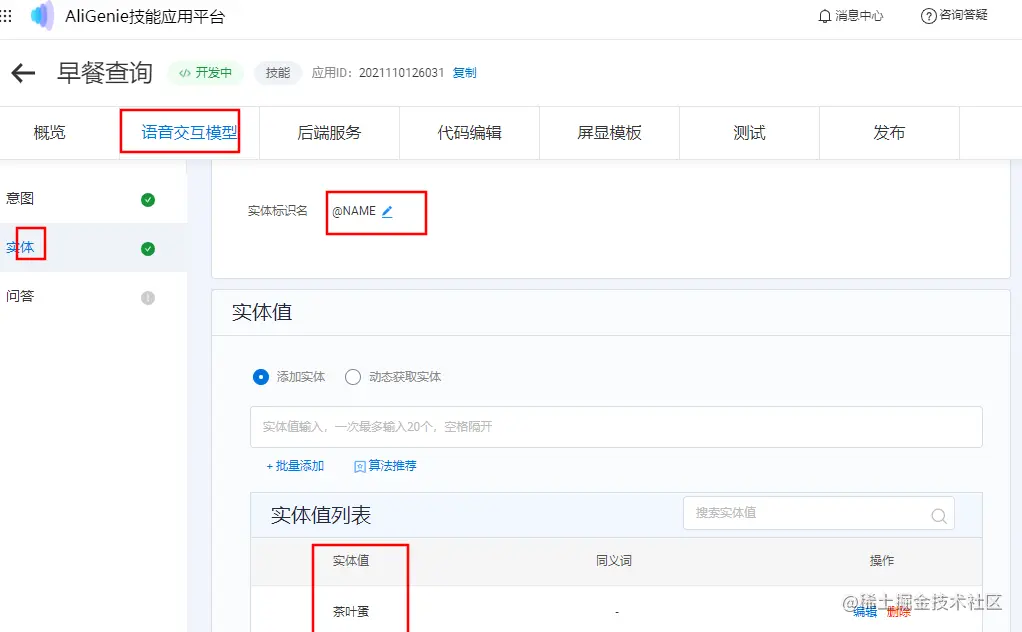Click the 复制 link next to app ID
1022x632 pixels.
point(465,73)
